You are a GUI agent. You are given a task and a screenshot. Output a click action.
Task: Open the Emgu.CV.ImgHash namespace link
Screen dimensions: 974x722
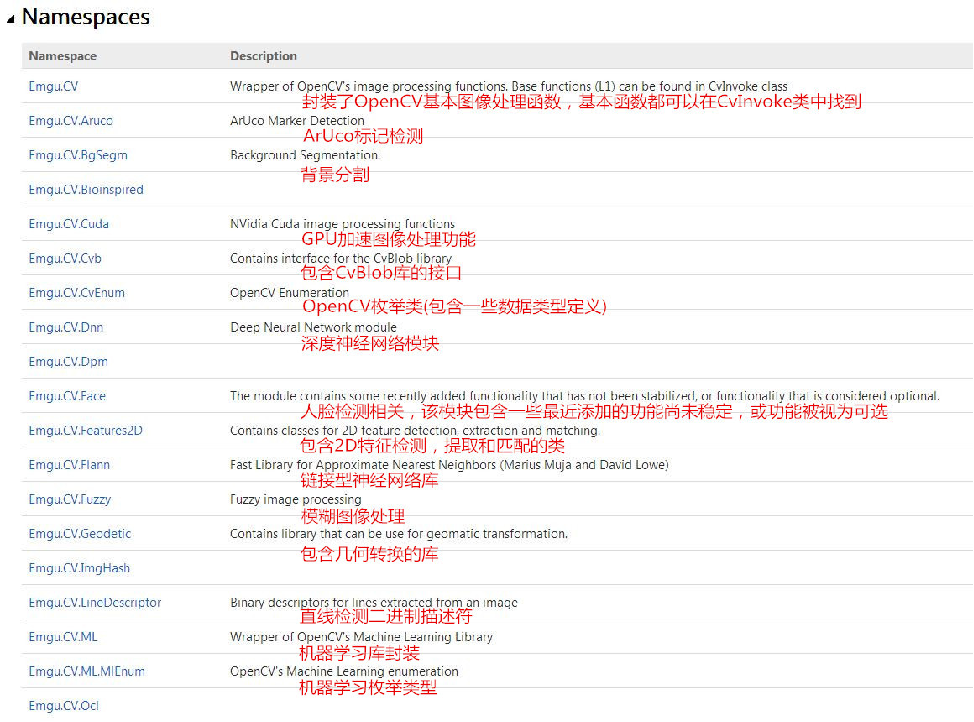[x=79, y=568]
